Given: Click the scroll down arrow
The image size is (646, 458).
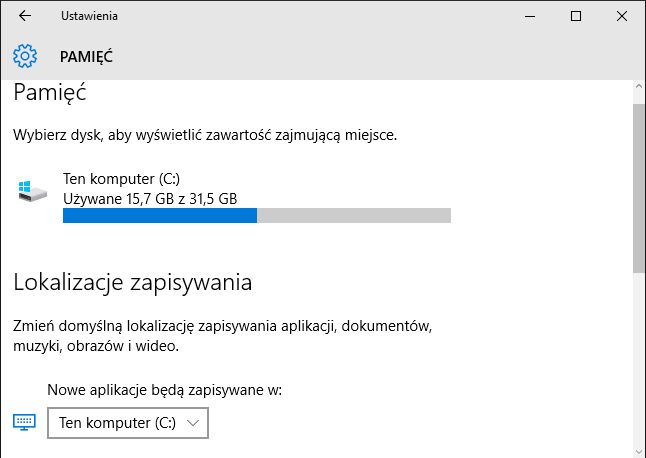Looking at the screenshot, I should tap(639, 452).
